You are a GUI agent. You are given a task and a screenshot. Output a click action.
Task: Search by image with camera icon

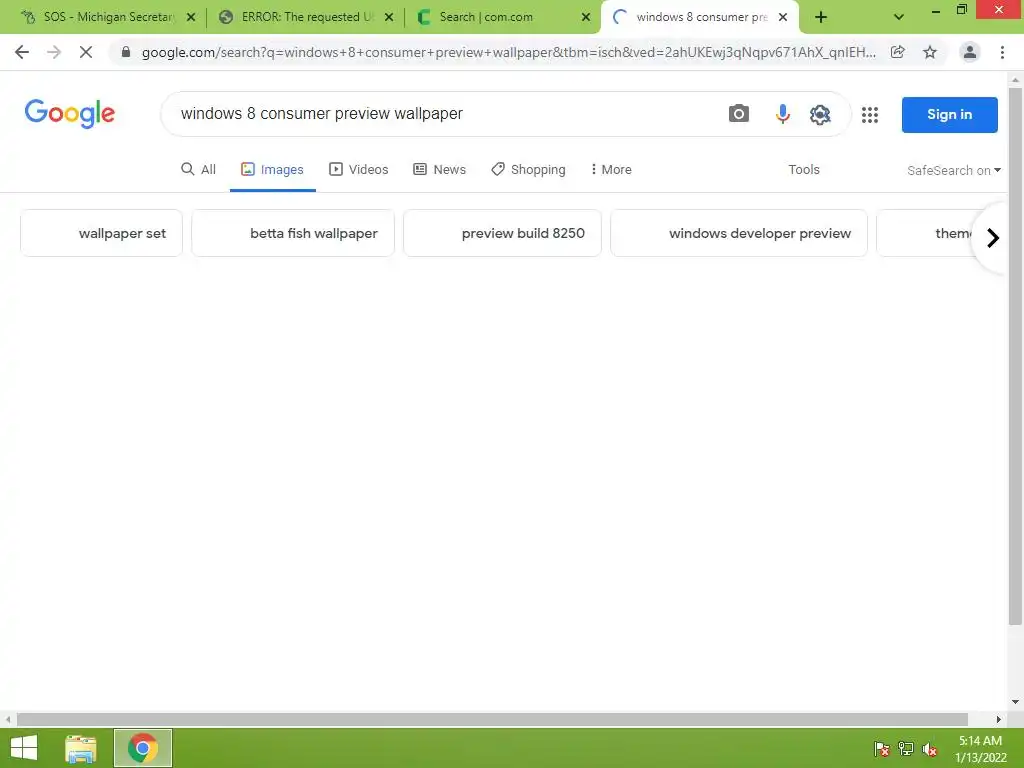click(739, 114)
